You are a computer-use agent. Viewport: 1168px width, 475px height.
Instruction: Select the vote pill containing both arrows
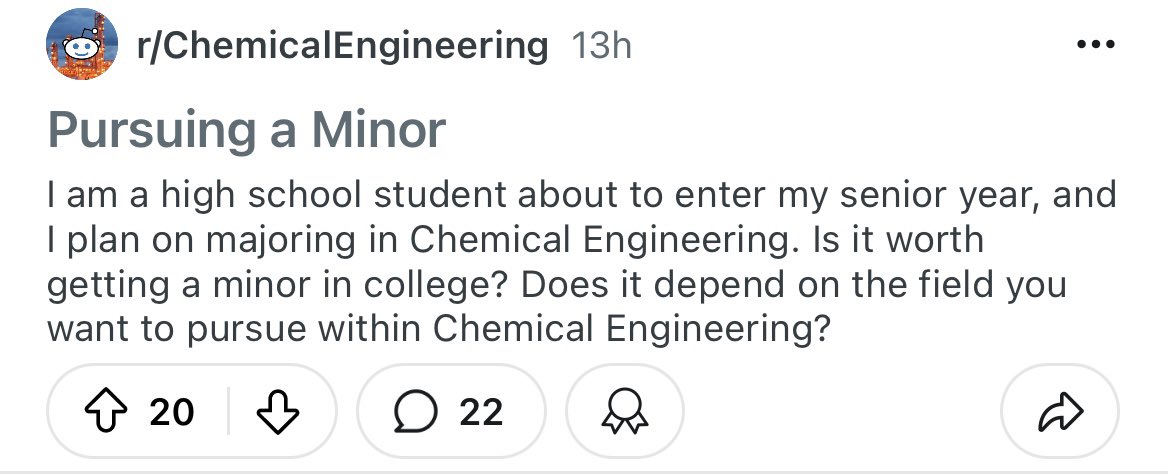(191, 411)
